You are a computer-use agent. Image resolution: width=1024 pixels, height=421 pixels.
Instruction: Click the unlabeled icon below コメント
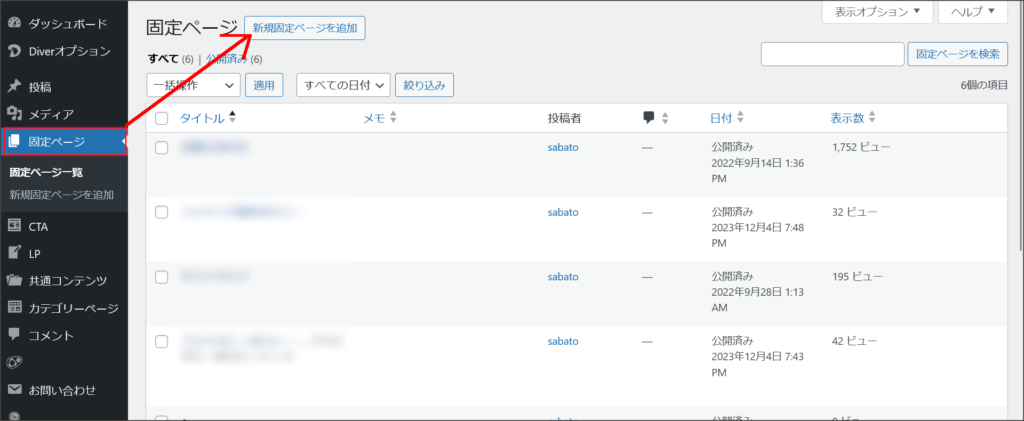pyautogui.click(x=14, y=362)
